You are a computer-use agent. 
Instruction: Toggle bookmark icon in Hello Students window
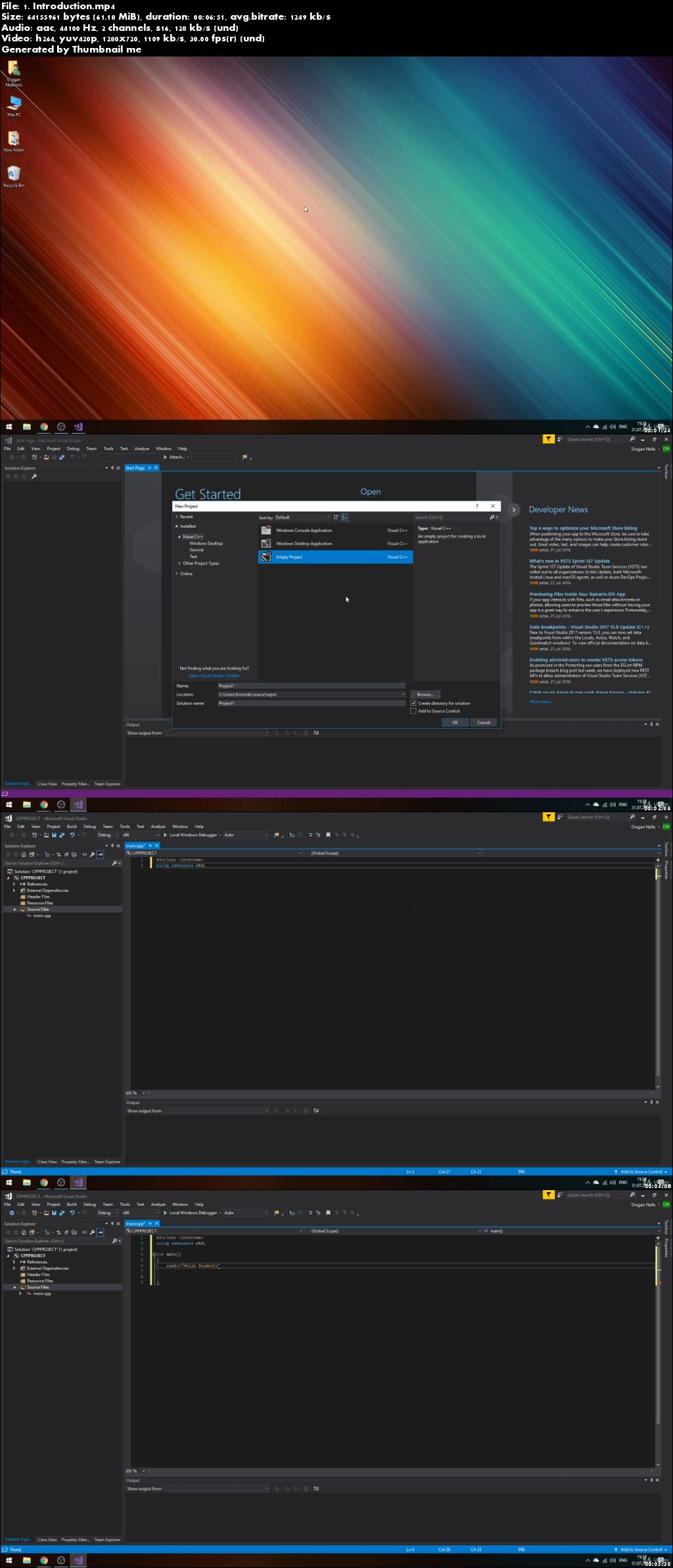click(328, 1212)
